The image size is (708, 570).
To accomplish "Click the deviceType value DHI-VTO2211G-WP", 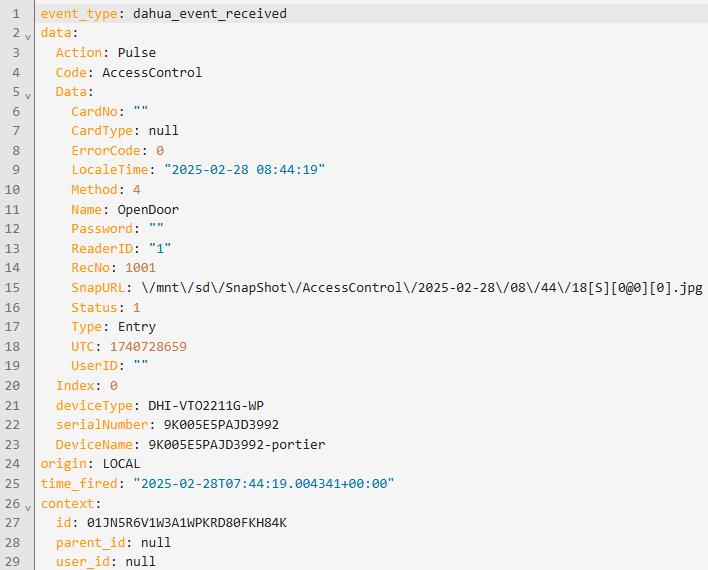I will tap(206, 406).
